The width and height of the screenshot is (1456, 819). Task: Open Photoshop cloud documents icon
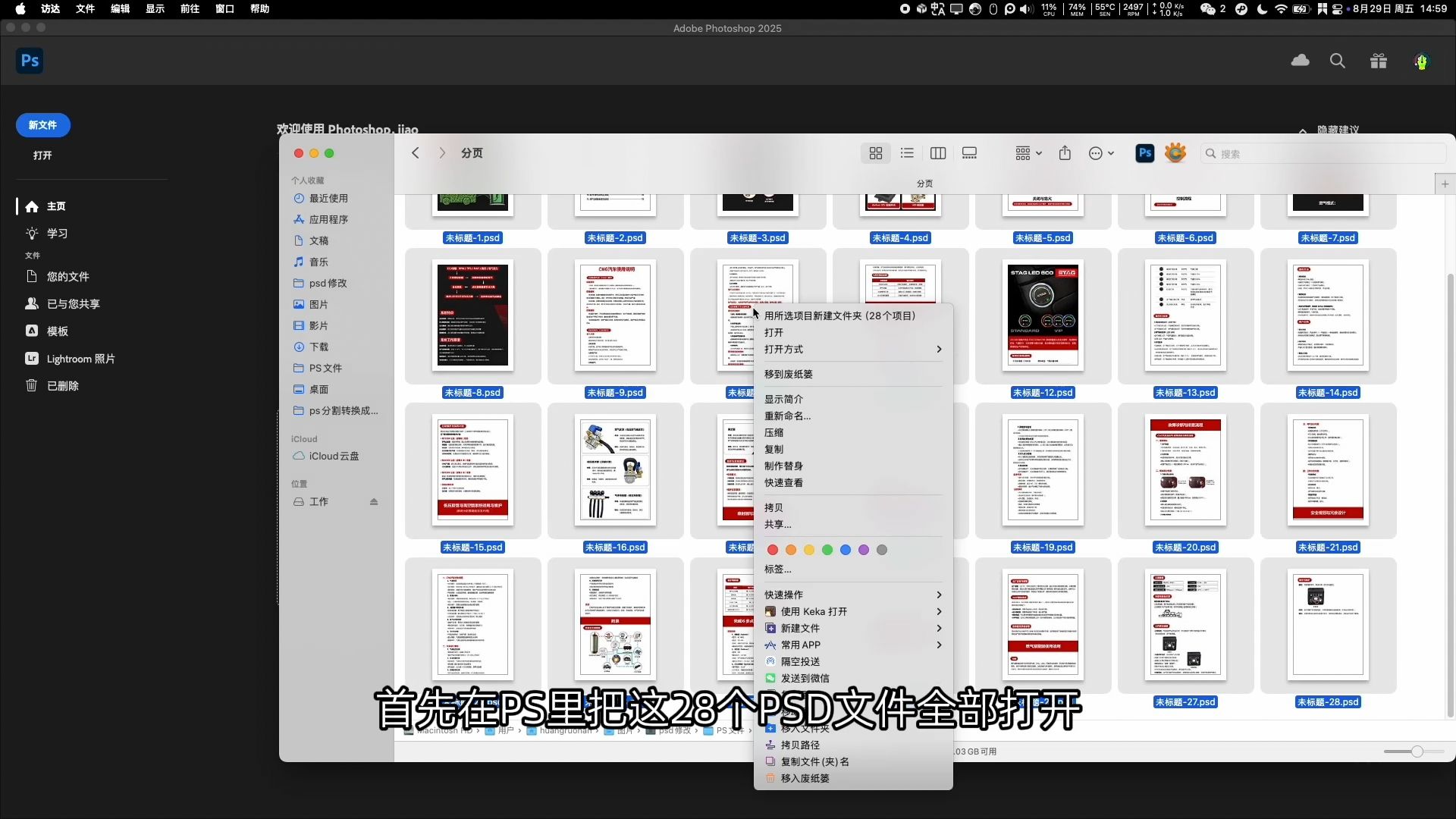pos(1300,61)
